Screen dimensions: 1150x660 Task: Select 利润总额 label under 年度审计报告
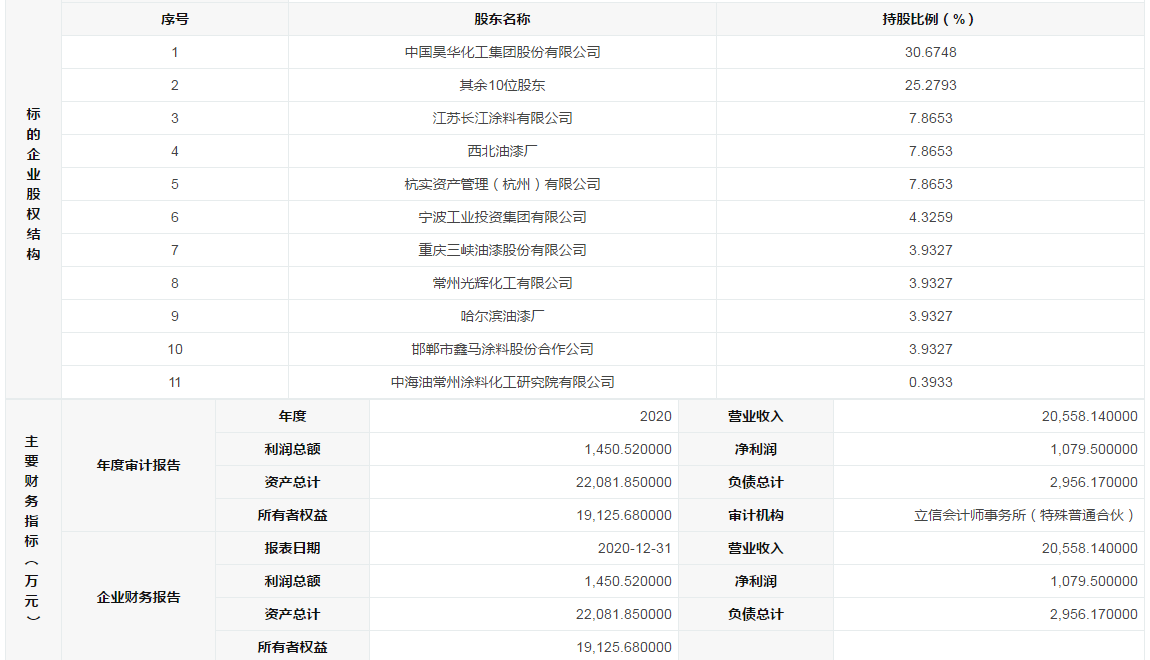click(292, 449)
